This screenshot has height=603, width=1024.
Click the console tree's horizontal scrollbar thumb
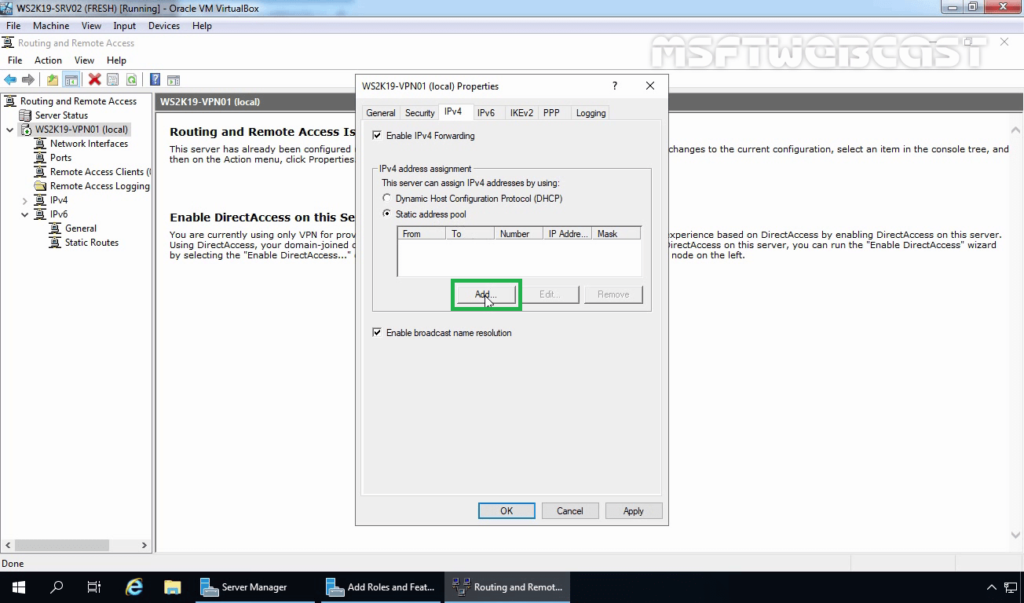point(62,545)
